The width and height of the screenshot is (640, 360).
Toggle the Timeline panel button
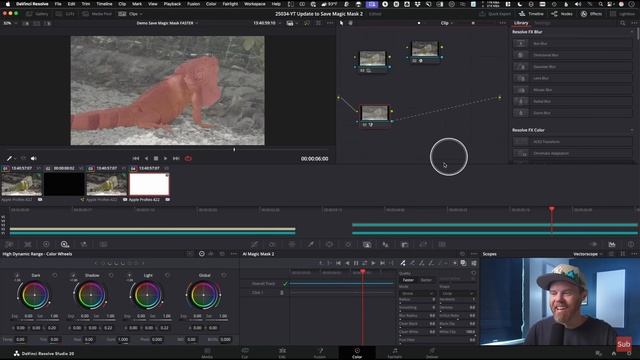tap(531, 14)
